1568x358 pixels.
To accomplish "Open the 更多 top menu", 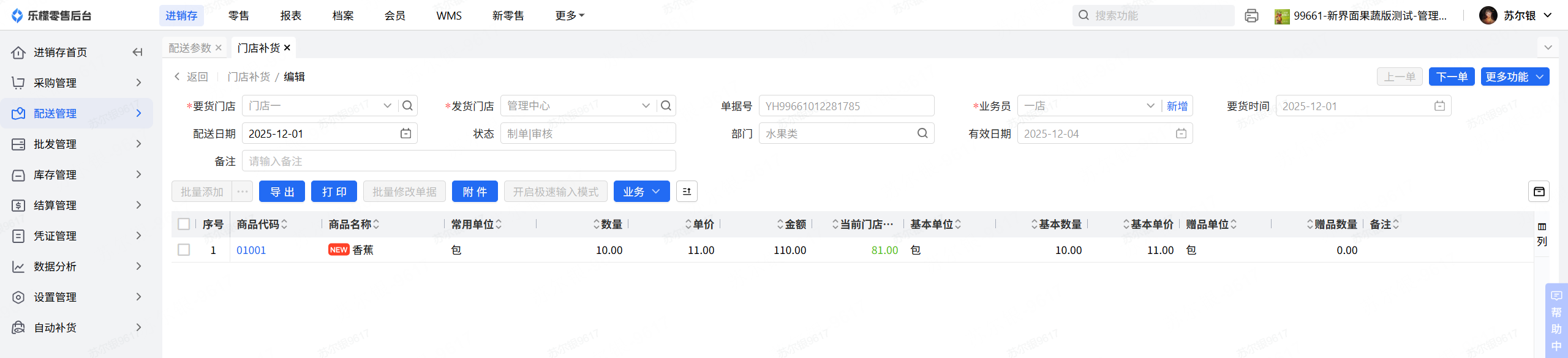I will [570, 16].
